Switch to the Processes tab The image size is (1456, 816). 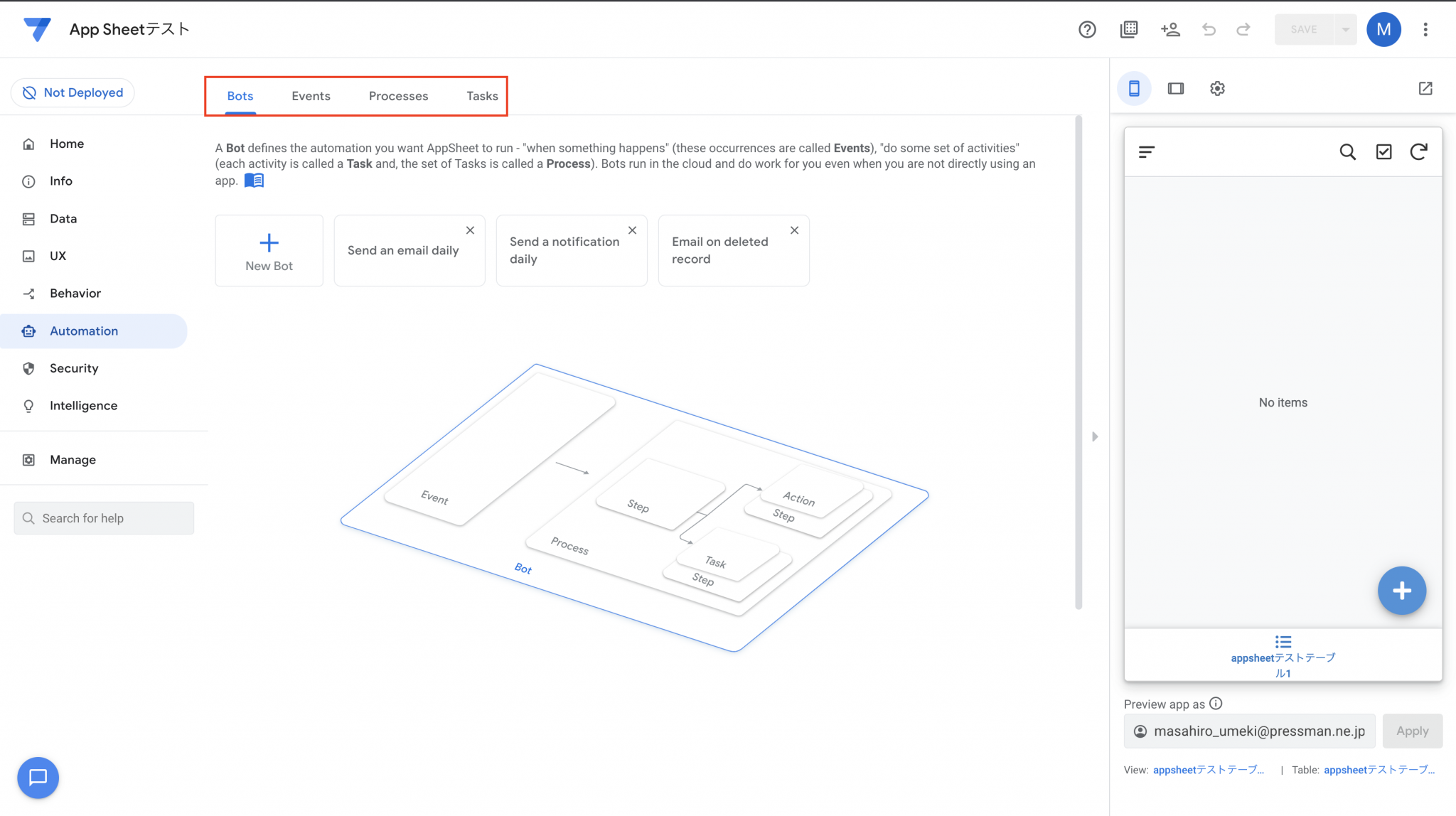click(x=398, y=96)
